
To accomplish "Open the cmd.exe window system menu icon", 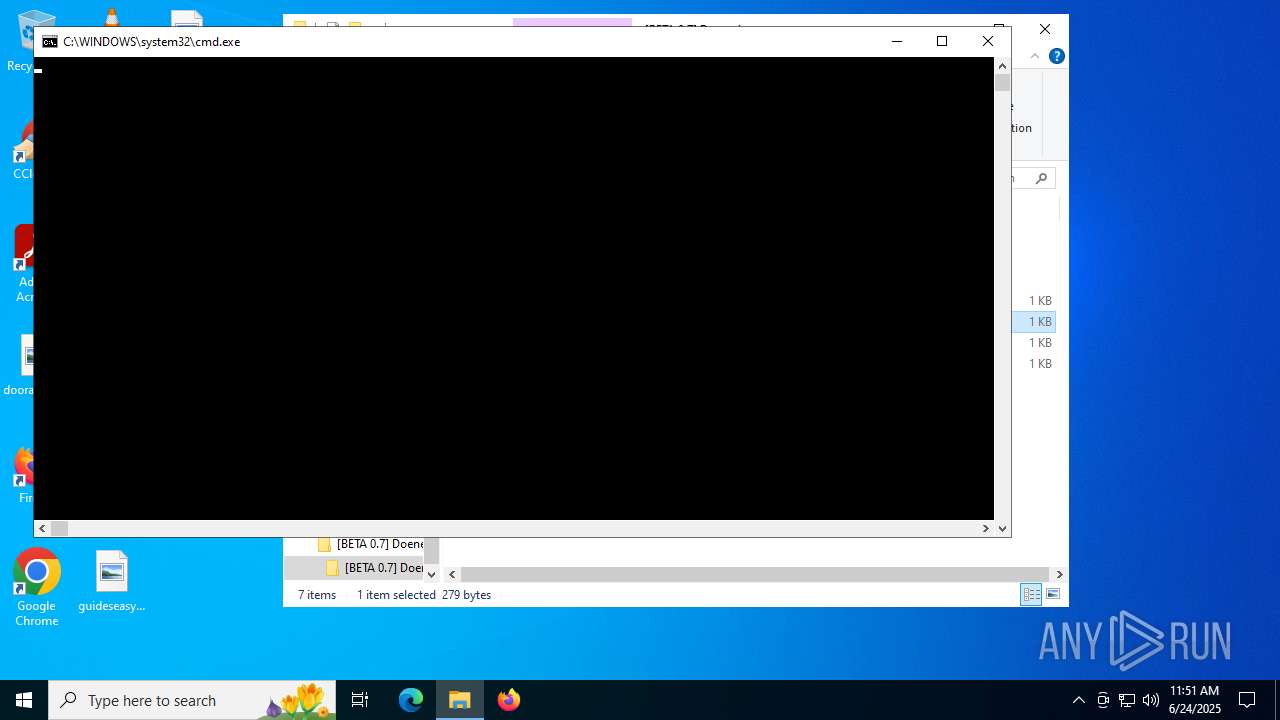I will [x=49, y=42].
